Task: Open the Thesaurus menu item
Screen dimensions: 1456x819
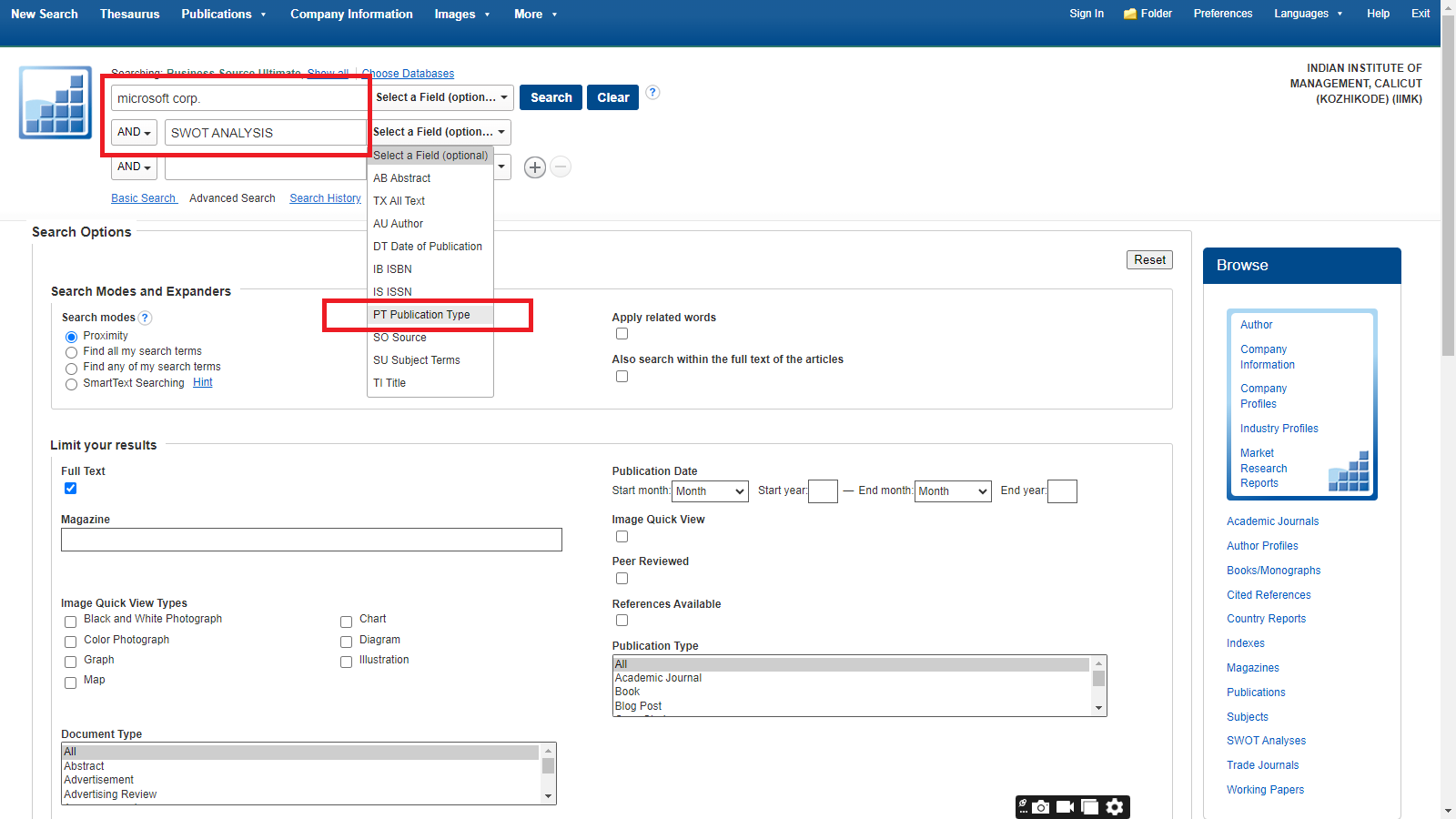Action: click(x=129, y=14)
